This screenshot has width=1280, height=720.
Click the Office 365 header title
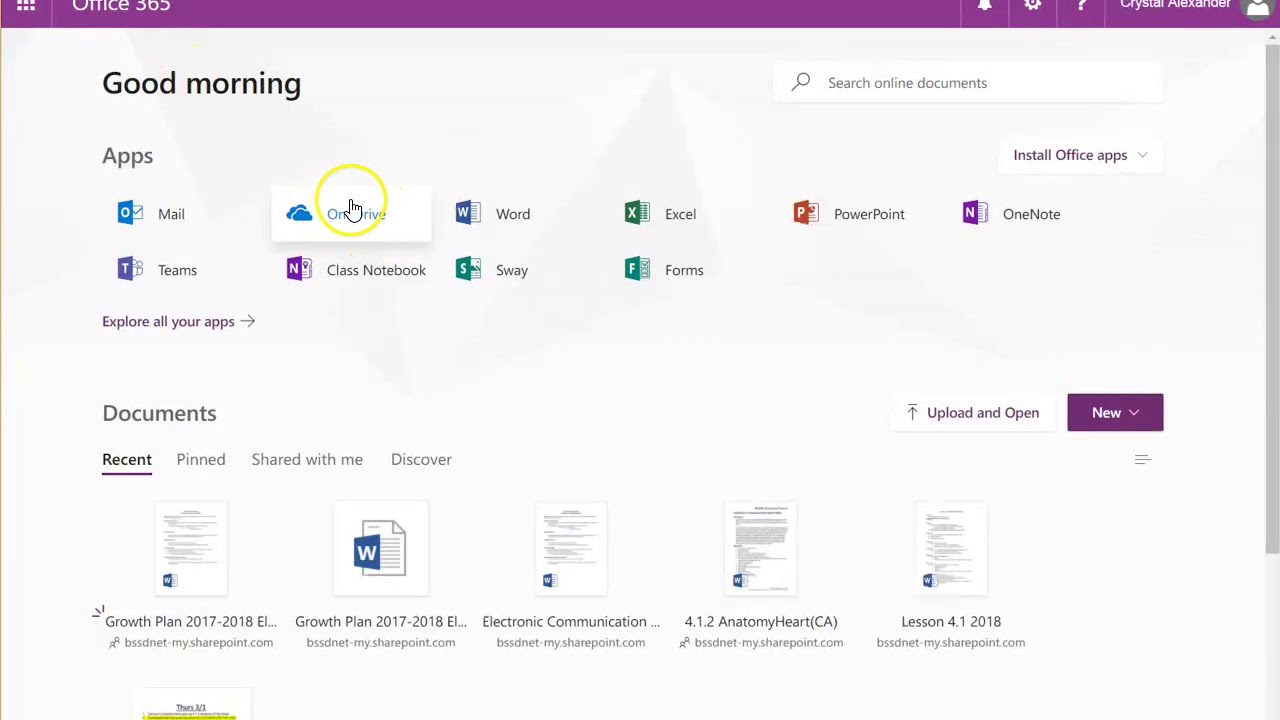point(121,6)
